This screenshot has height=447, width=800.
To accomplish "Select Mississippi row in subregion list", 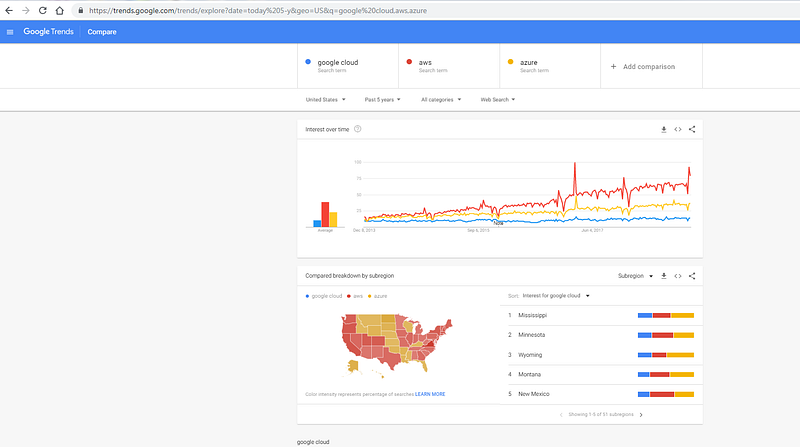I will pos(601,315).
